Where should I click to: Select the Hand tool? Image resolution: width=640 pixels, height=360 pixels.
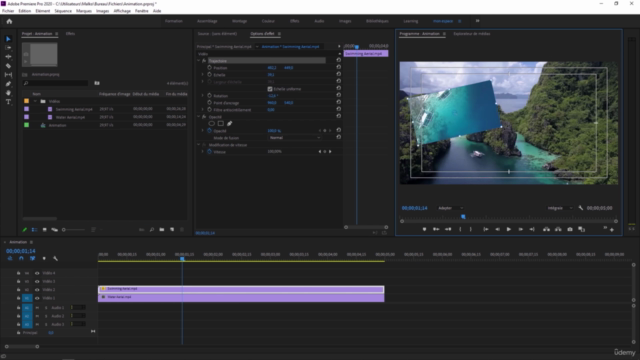pos(8,93)
